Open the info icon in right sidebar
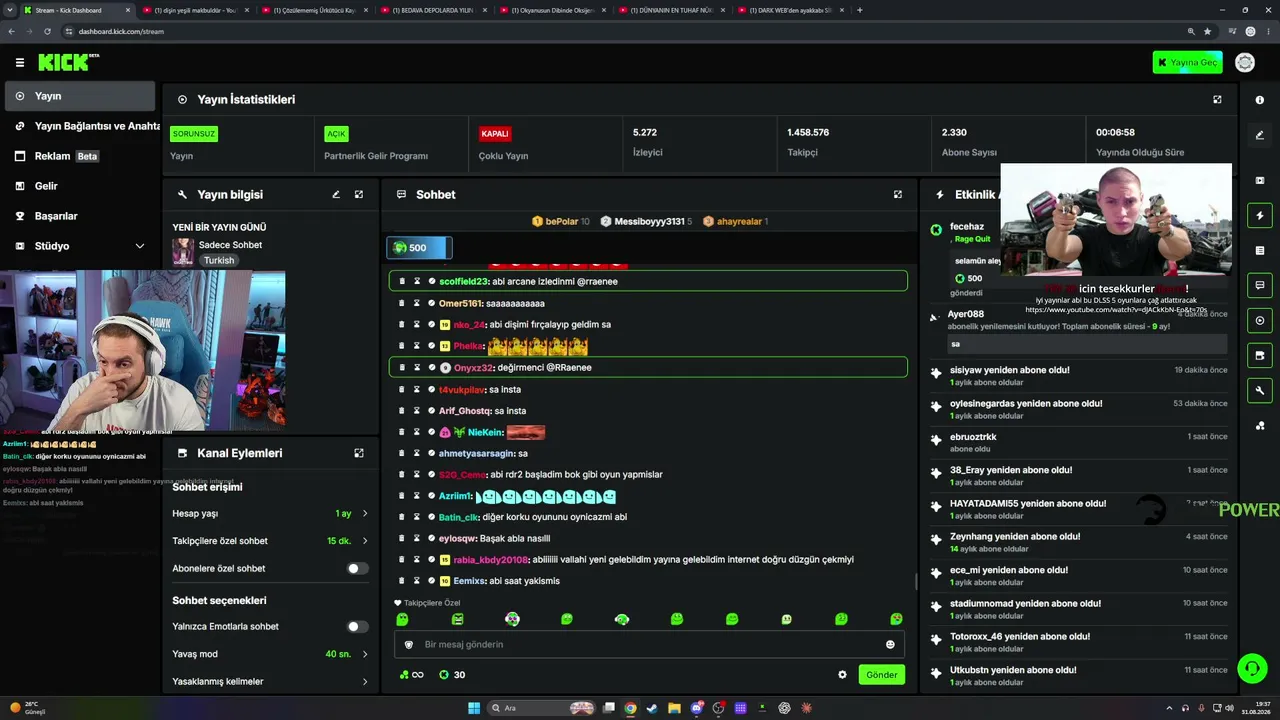Viewport: 1280px width, 720px height. pyautogui.click(x=1260, y=100)
